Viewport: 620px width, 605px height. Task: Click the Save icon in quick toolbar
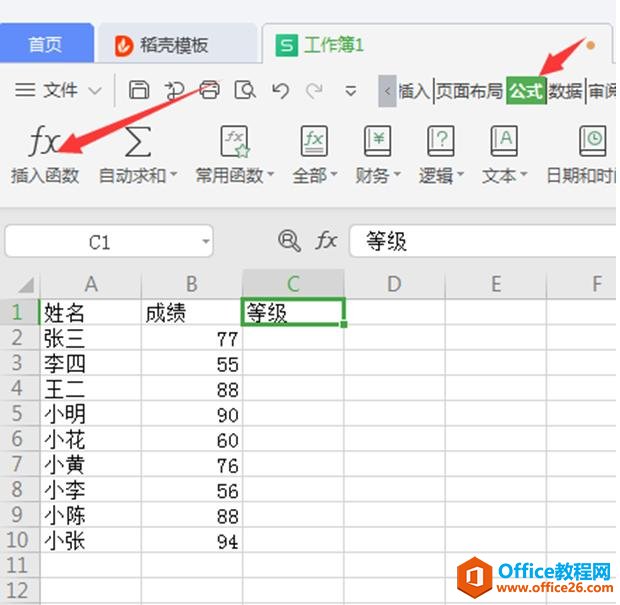click(x=139, y=90)
